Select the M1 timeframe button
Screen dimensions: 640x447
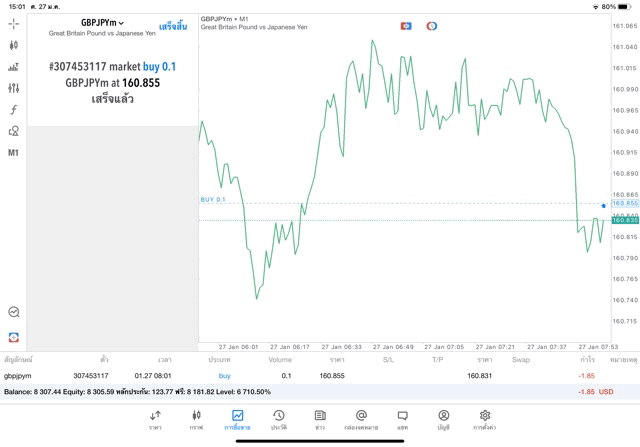[13, 153]
